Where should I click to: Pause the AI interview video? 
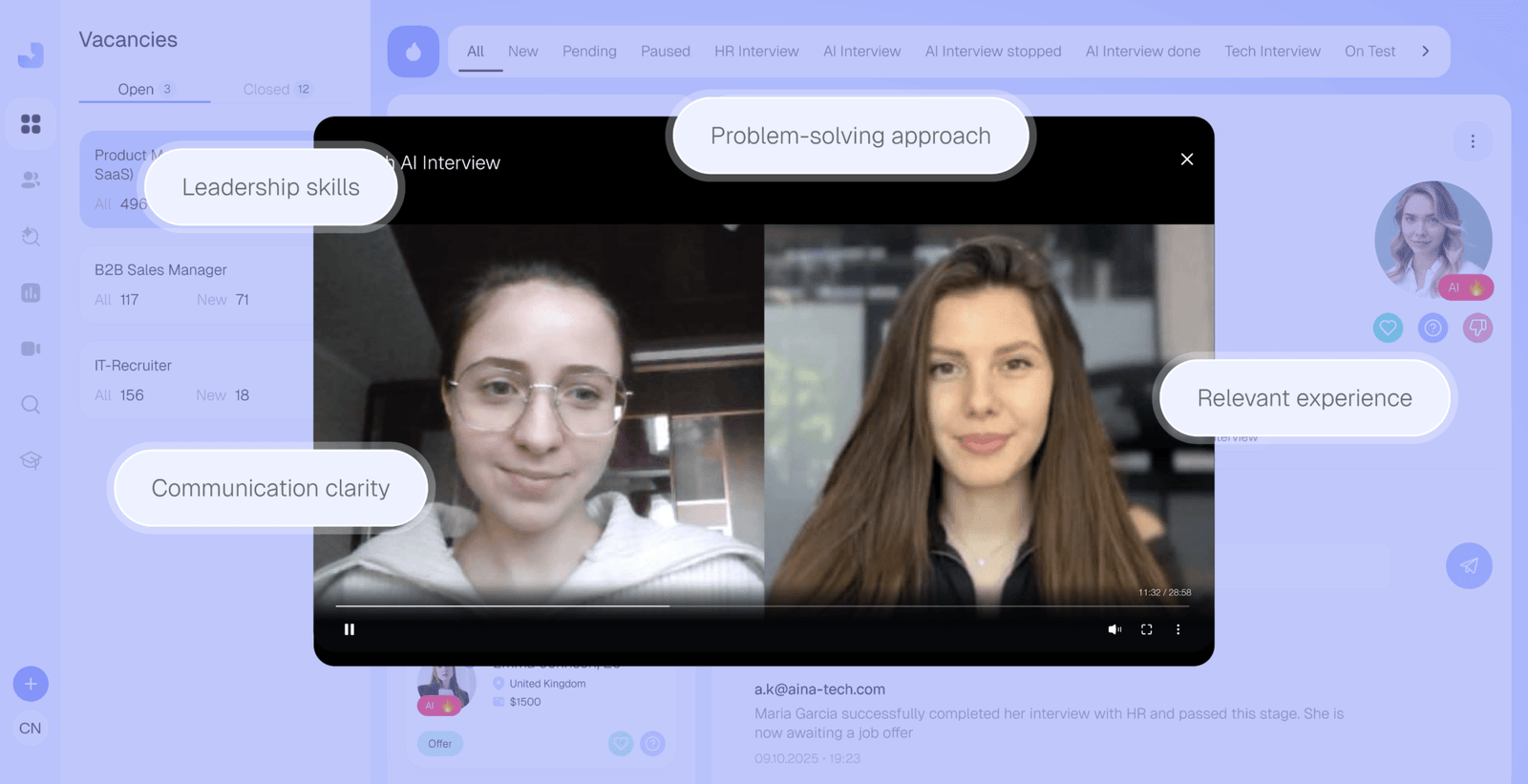350,629
